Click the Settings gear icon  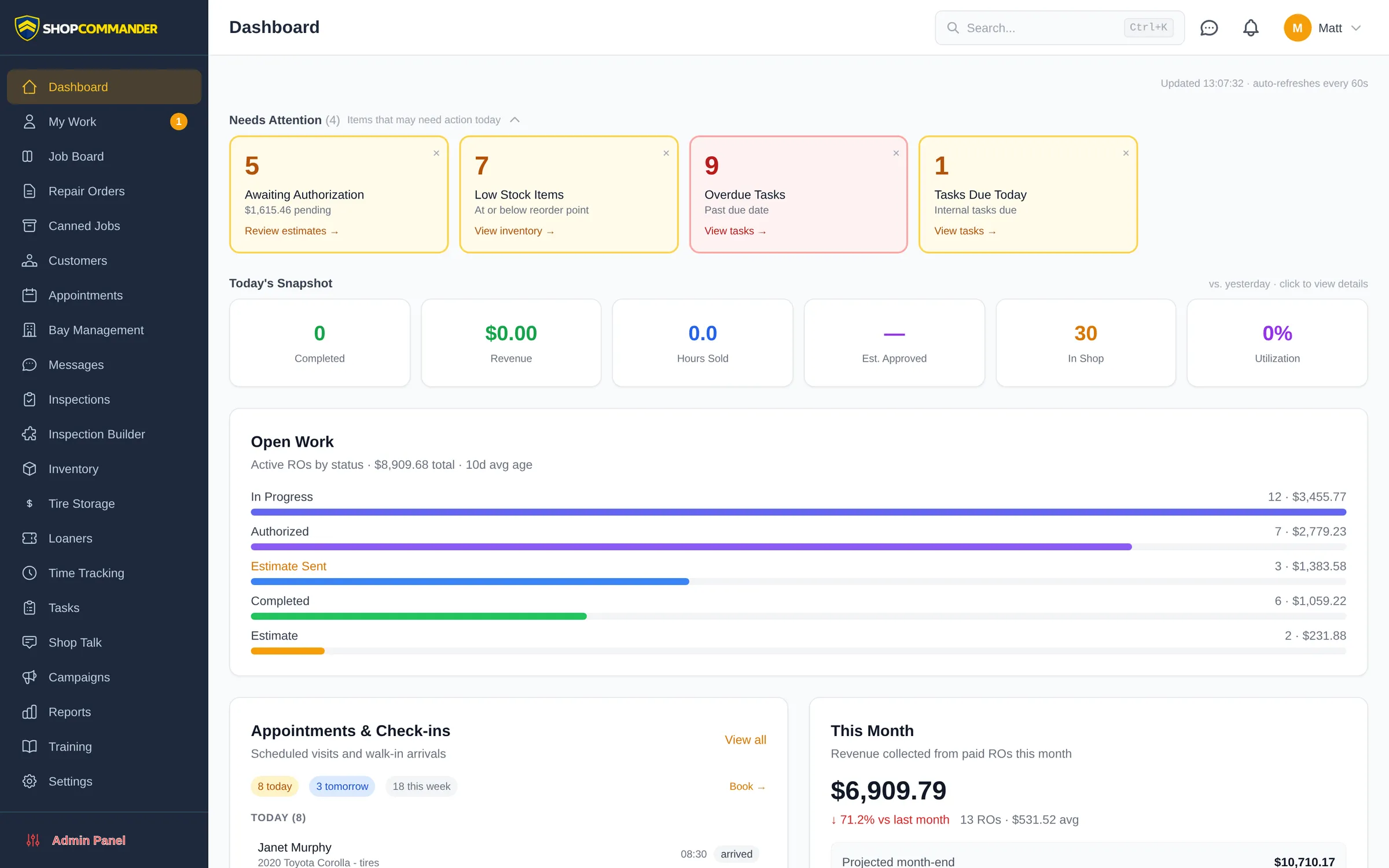tap(30, 781)
